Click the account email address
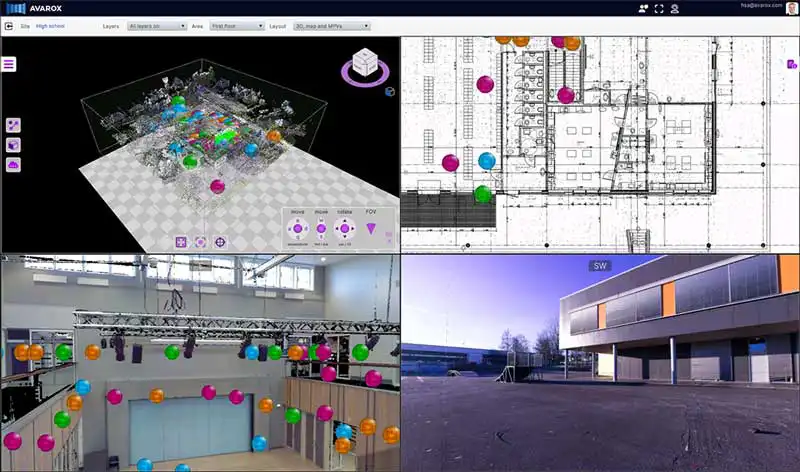Image resolution: width=800 pixels, height=472 pixels. tap(761, 5)
